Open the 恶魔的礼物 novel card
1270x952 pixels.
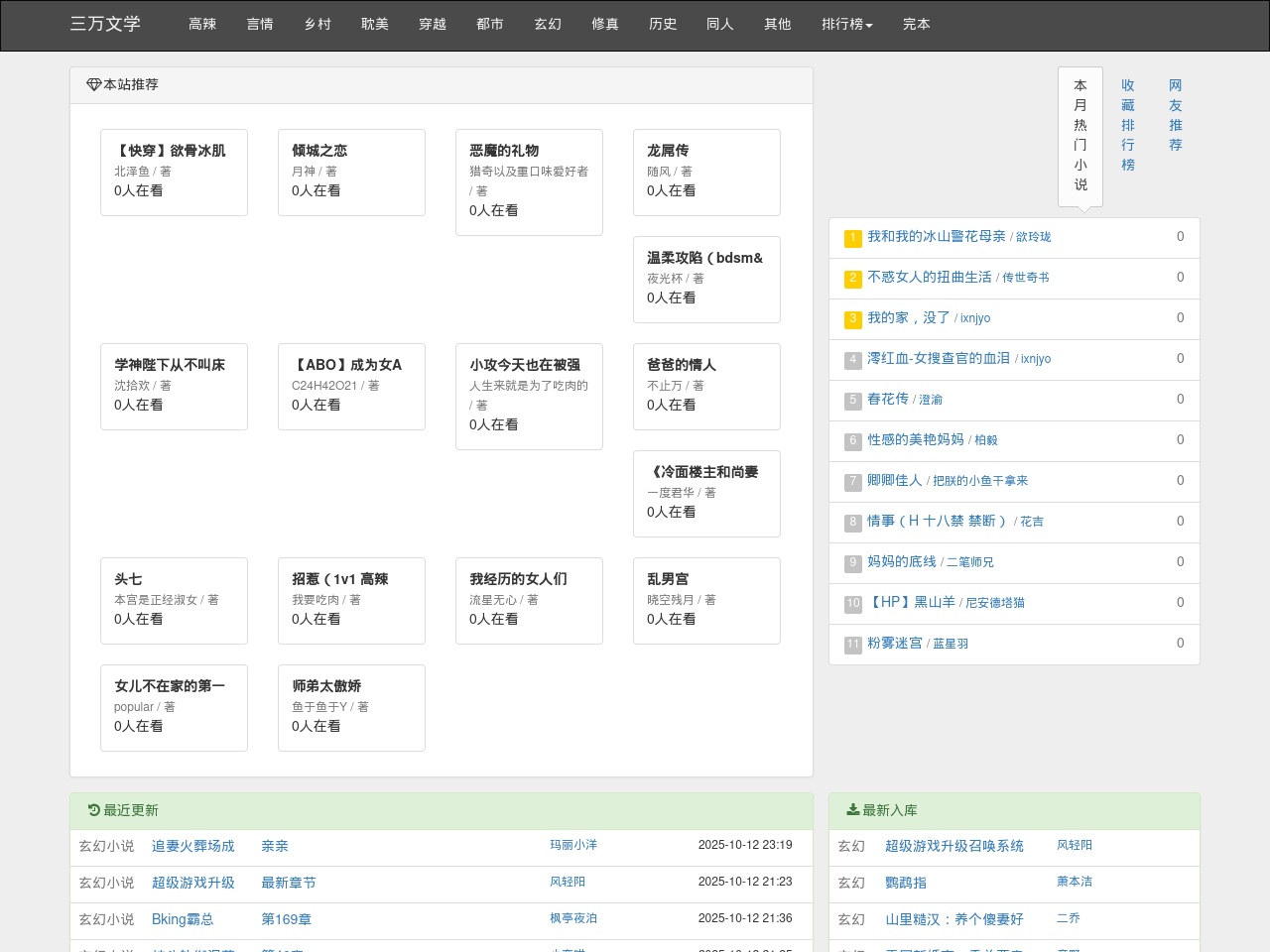tap(529, 181)
